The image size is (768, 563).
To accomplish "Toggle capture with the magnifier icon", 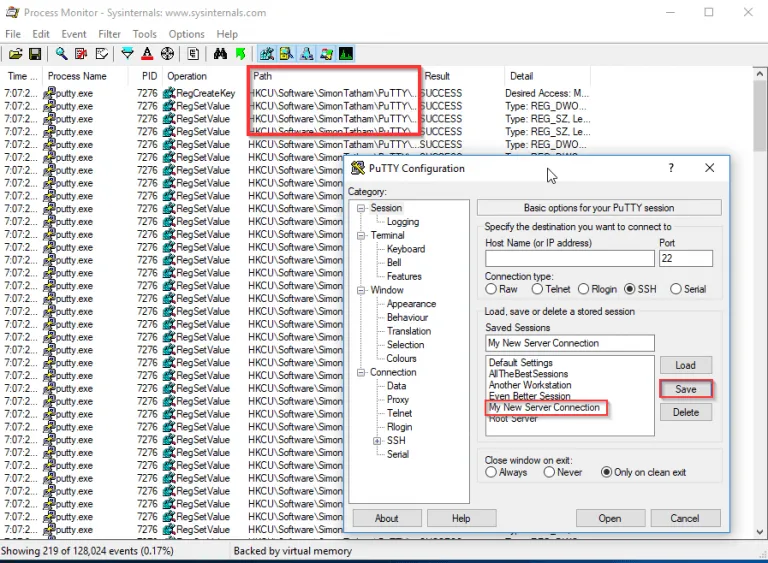I will pyautogui.click(x=62, y=54).
